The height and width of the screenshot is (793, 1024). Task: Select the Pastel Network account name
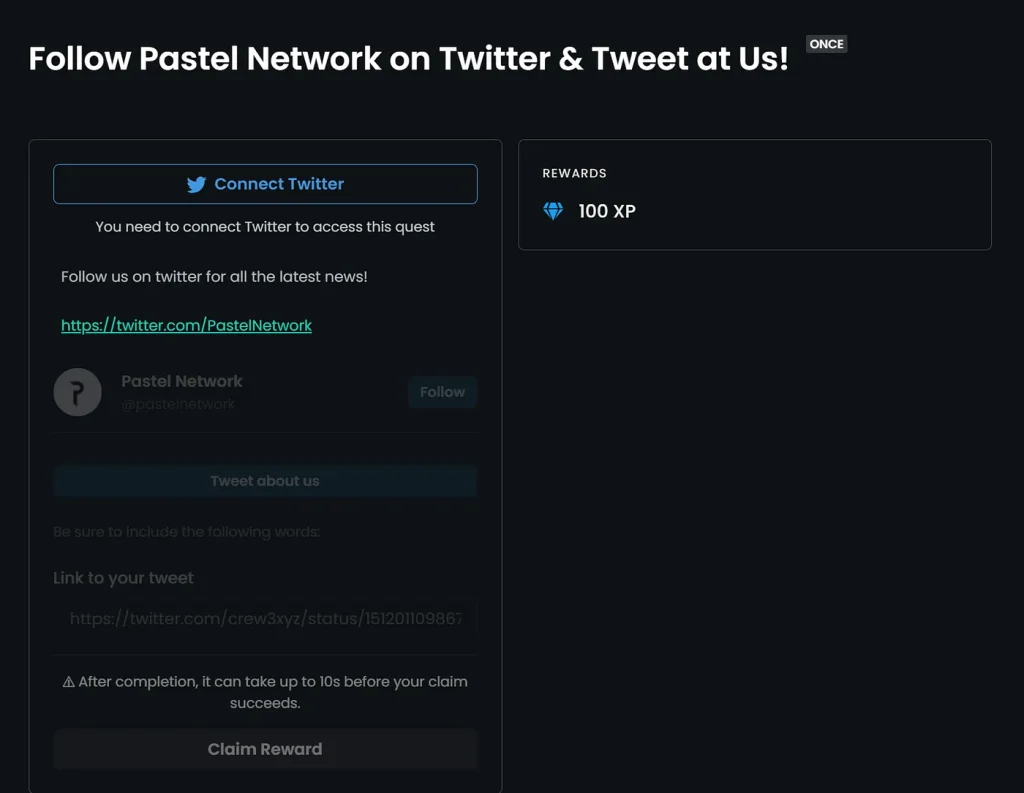[x=182, y=381]
